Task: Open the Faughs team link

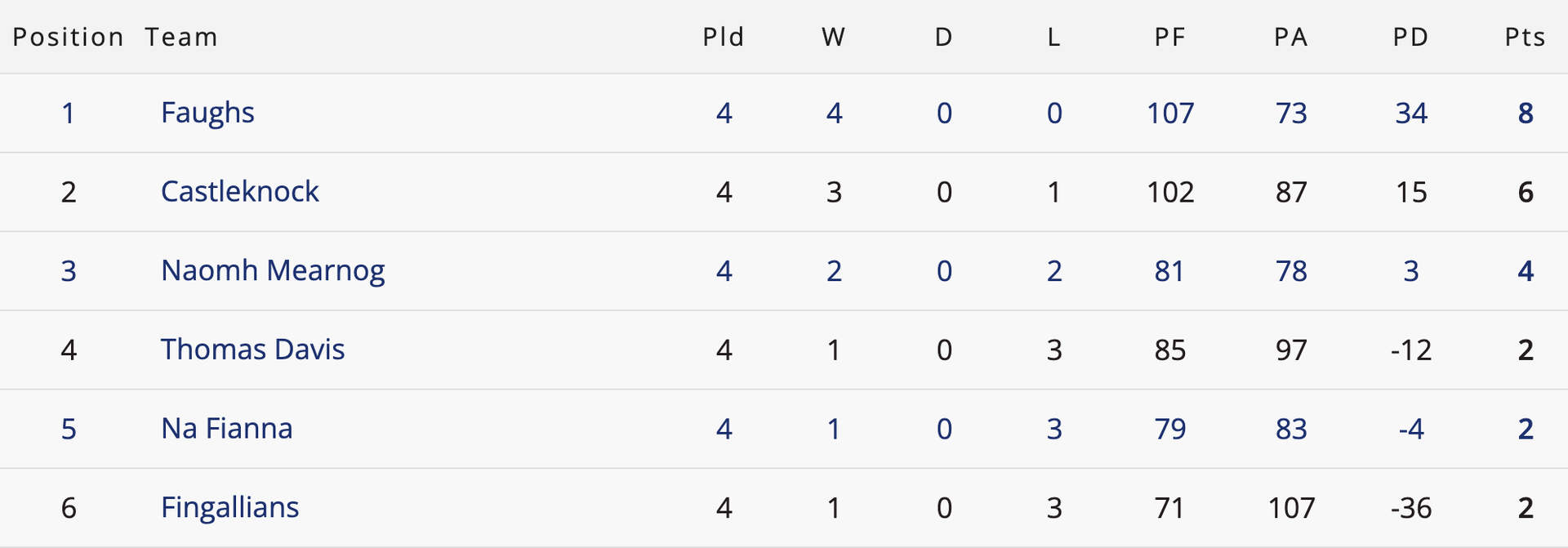Action: coord(207,113)
